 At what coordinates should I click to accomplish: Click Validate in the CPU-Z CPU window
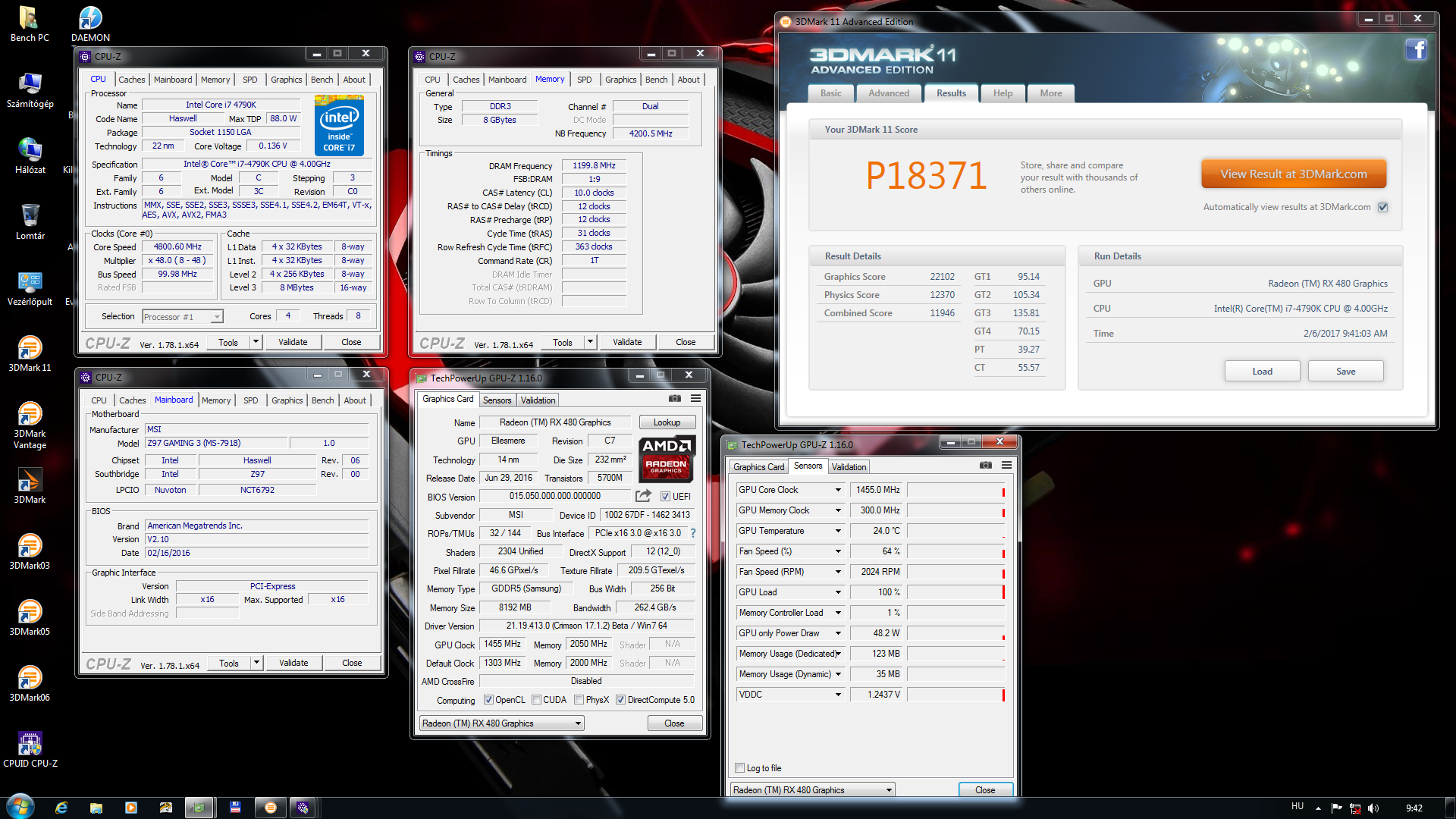(x=293, y=342)
